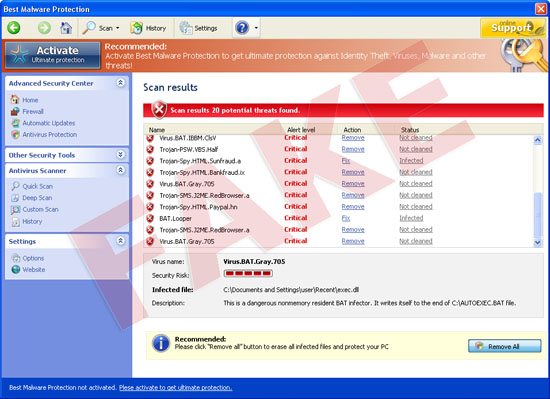Click the green Back arrow icon
The image size is (550, 399).
coord(14,28)
